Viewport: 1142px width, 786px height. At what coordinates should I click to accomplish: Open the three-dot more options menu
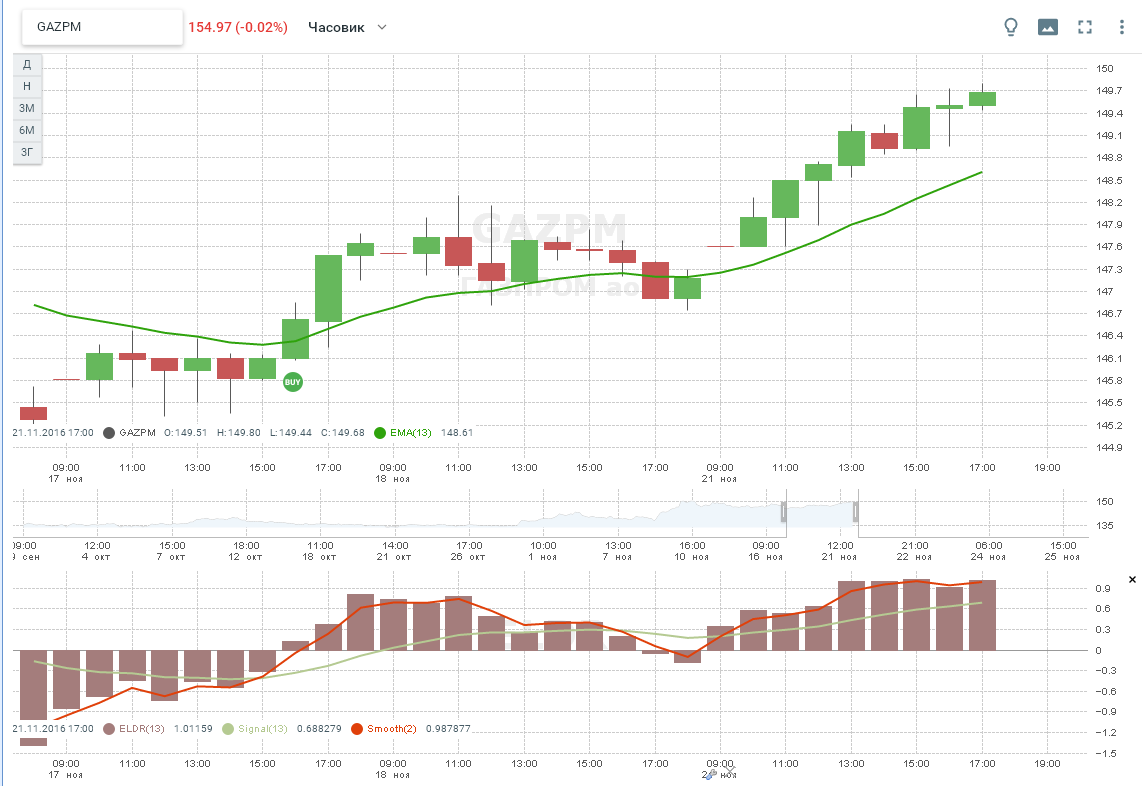coord(1121,27)
